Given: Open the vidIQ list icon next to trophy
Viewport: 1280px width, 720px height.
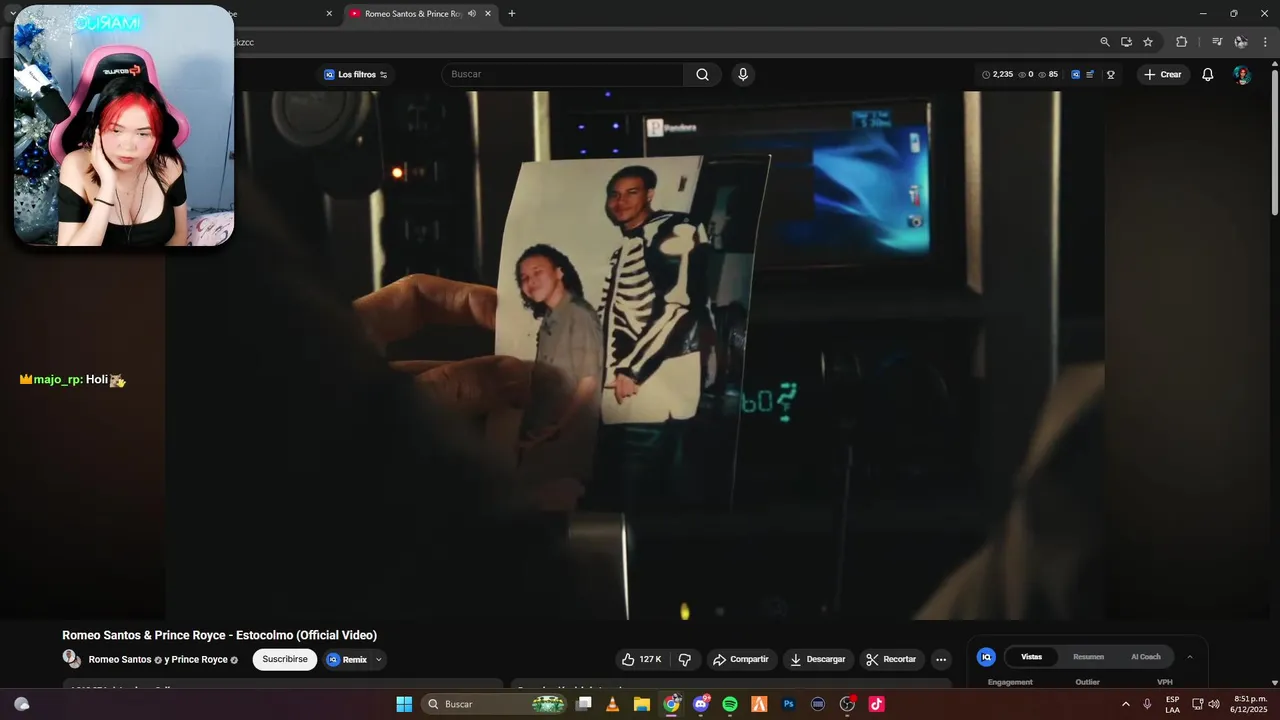Looking at the screenshot, I should click(x=1090, y=75).
